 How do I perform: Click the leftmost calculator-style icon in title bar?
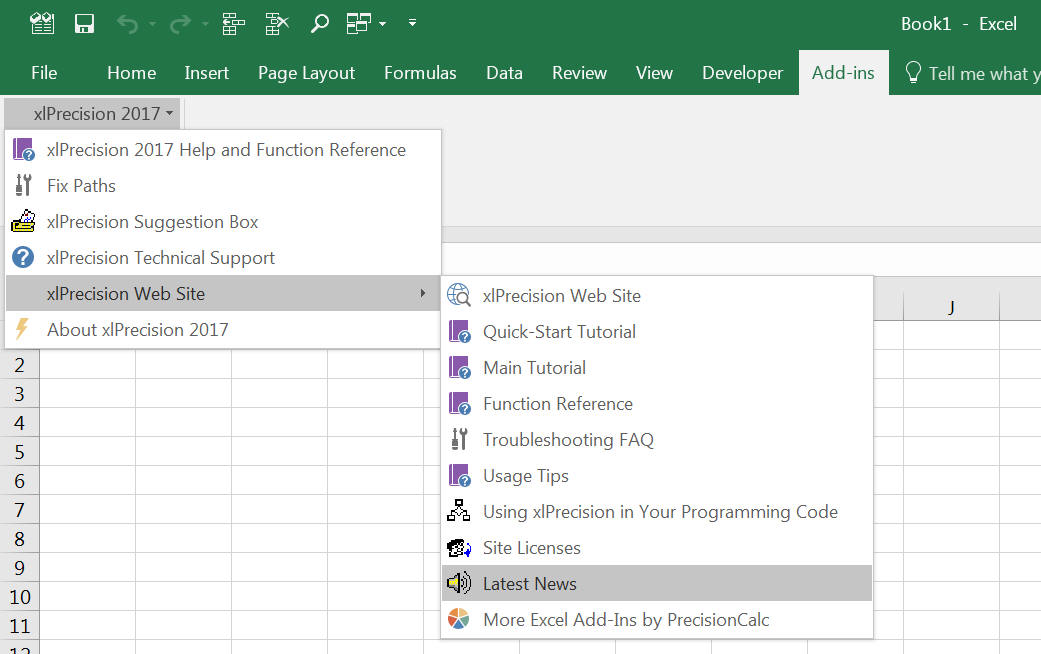click(42, 24)
